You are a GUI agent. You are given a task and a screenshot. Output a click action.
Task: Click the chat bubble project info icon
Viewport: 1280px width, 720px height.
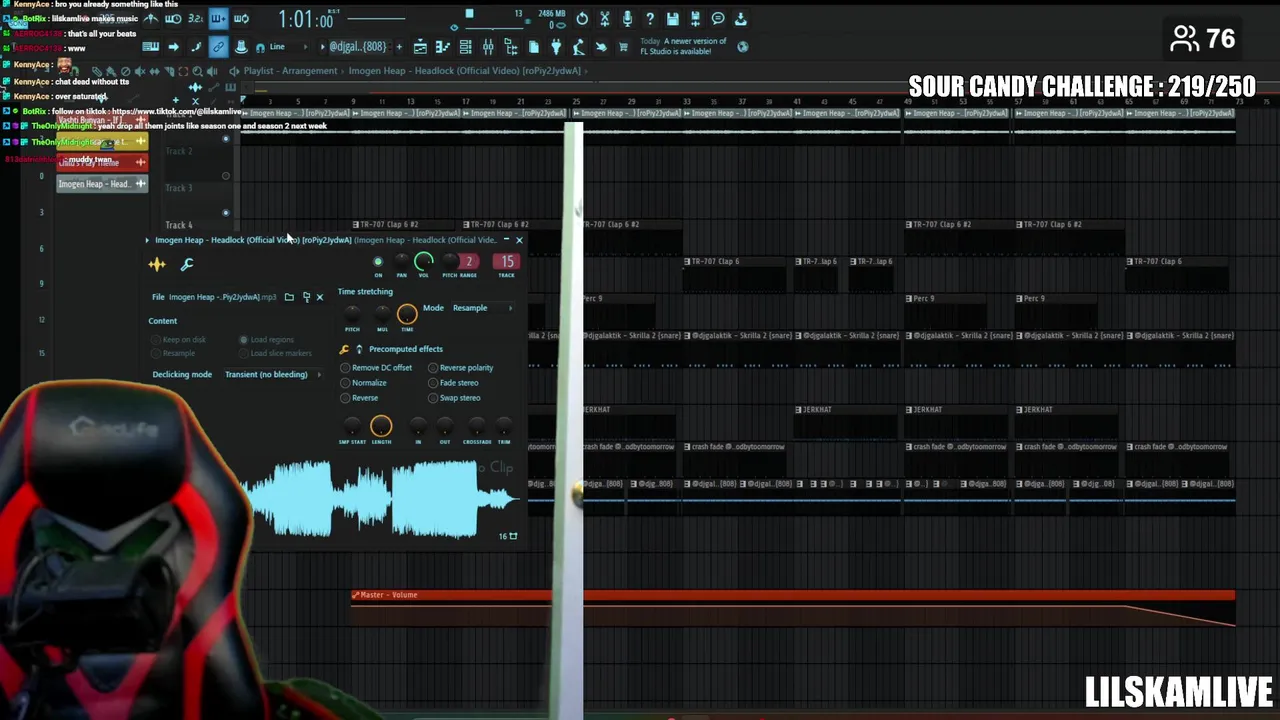tap(718, 19)
